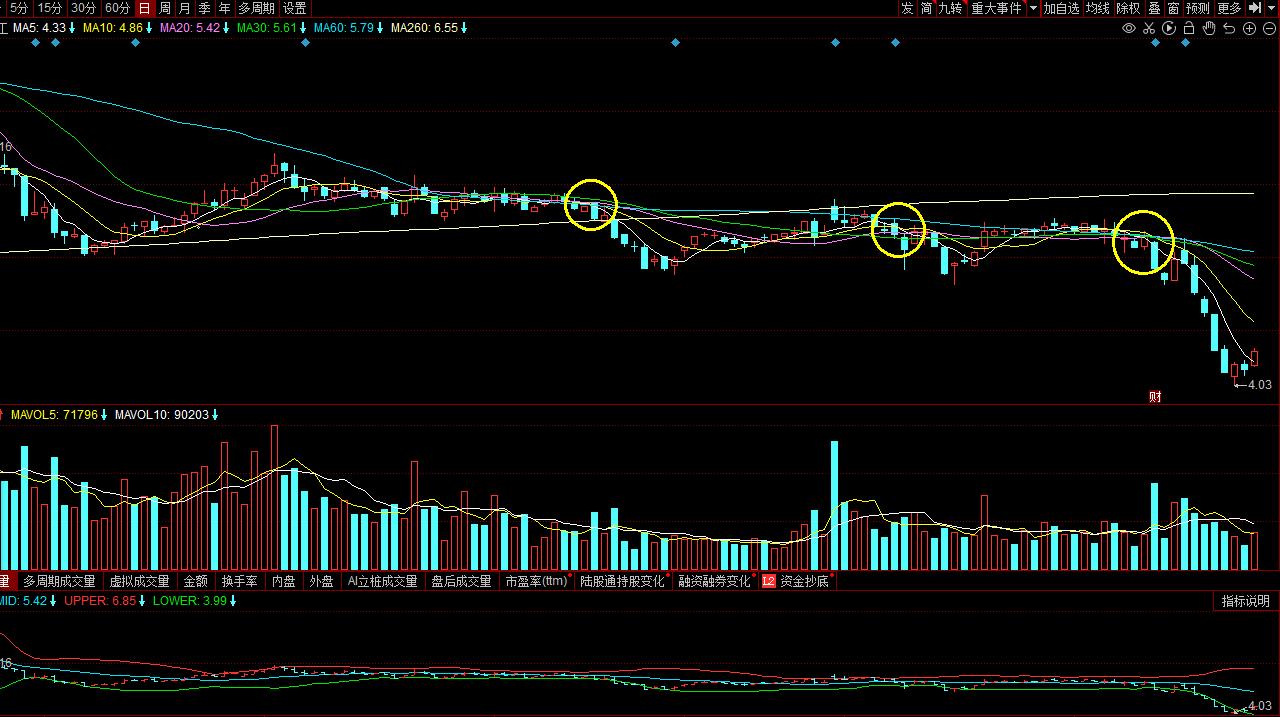Expand MA260 6.55 arrow

(465, 28)
